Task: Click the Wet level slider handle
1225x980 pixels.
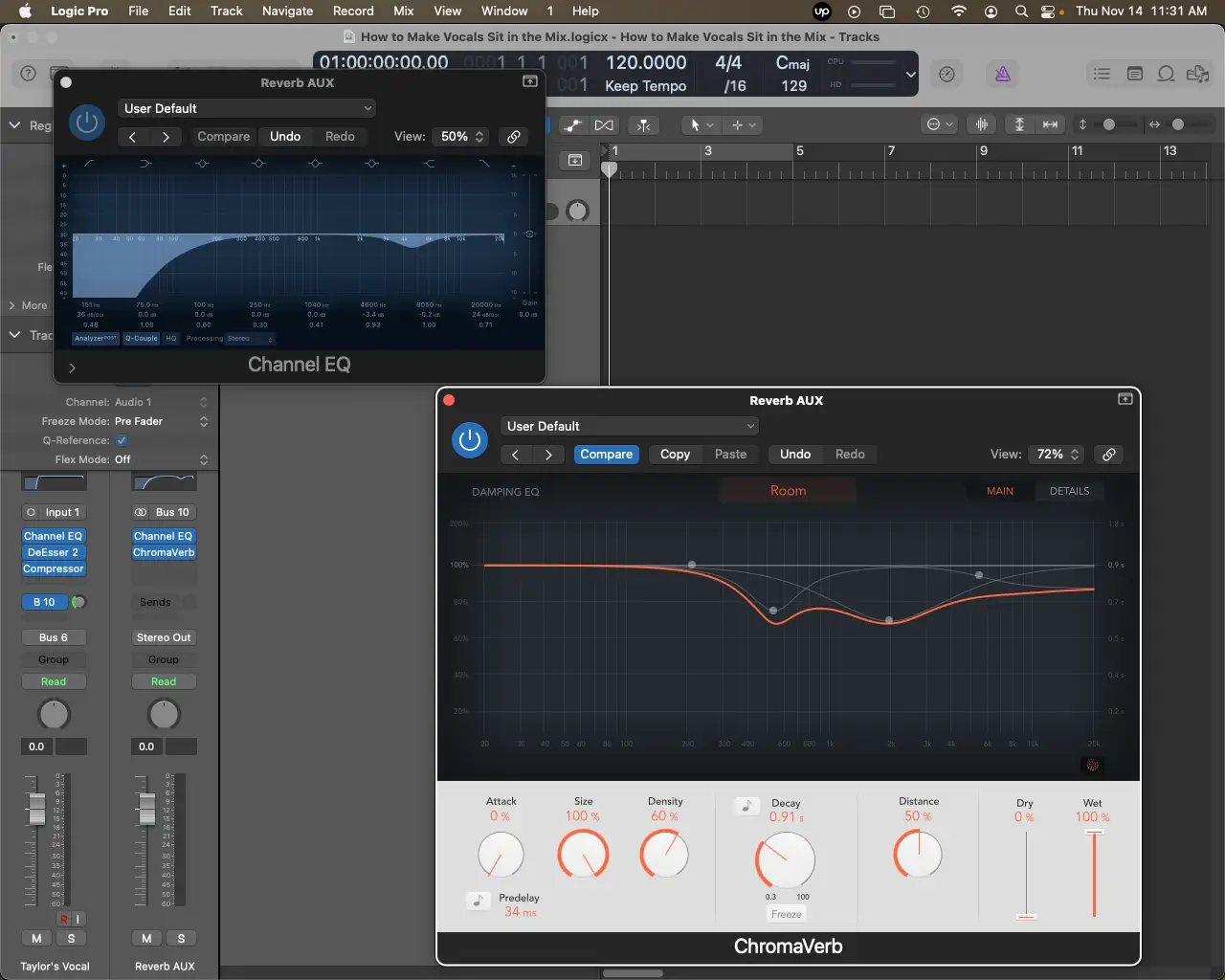Action: click(x=1094, y=832)
